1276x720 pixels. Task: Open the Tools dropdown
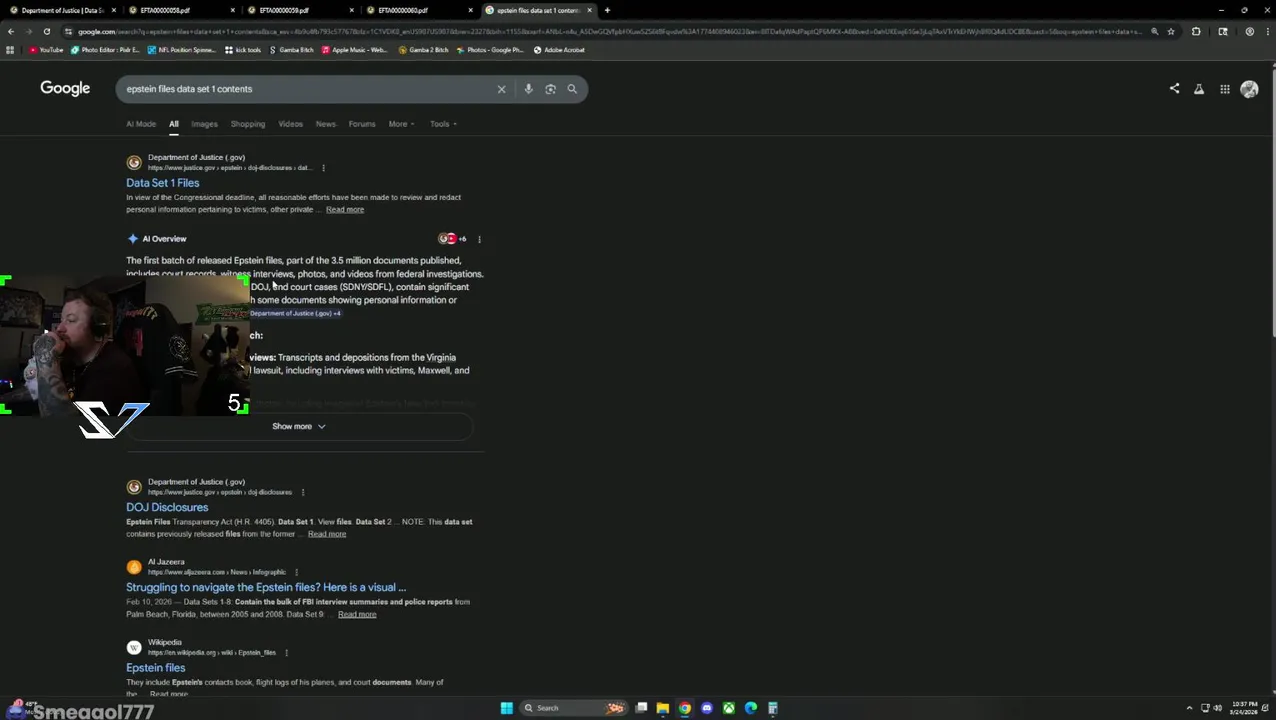point(443,124)
